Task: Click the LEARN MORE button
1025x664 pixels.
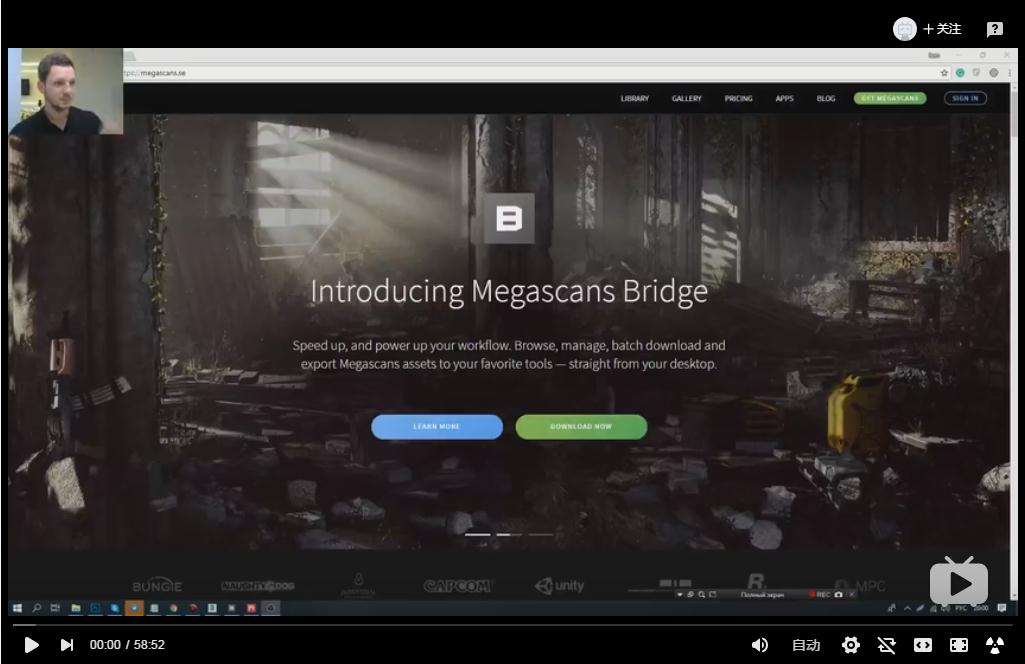Action: [x=437, y=427]
